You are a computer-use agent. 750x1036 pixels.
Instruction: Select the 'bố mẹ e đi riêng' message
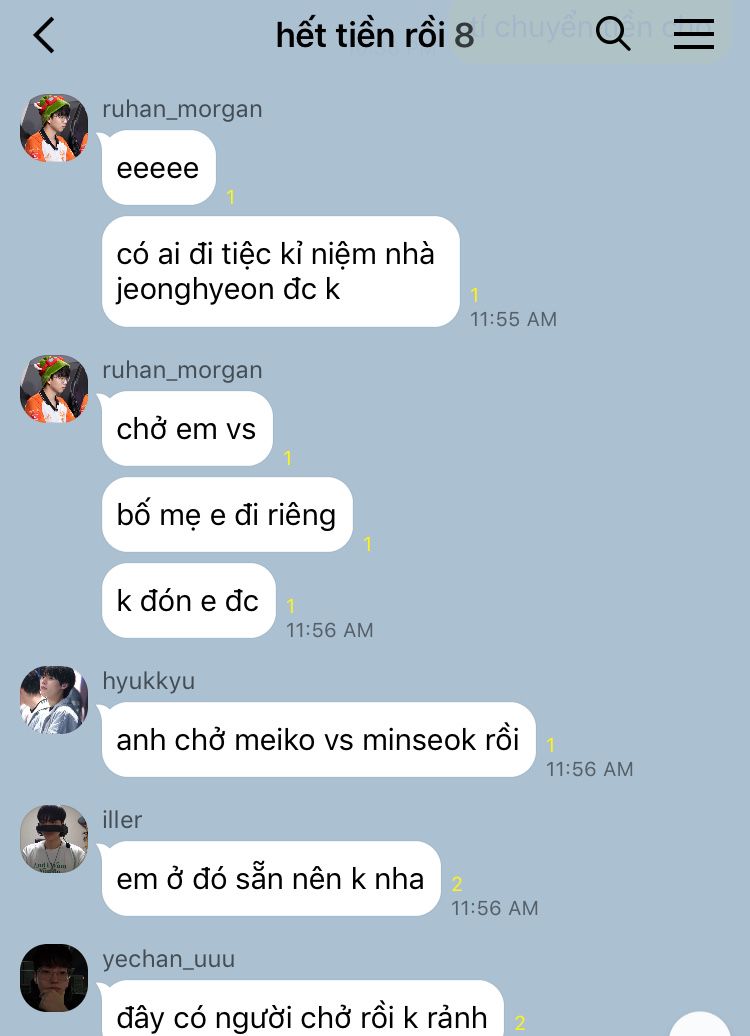[x=227, y=515]
